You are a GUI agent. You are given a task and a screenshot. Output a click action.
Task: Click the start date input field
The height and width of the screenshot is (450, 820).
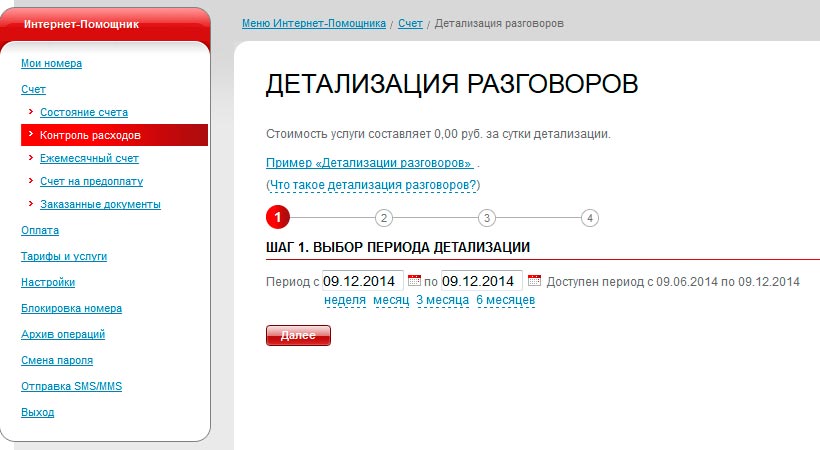tap(362, 281)
